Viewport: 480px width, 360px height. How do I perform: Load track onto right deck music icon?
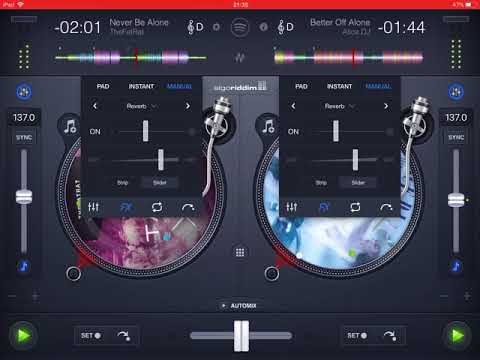click(x=269, y=127)
